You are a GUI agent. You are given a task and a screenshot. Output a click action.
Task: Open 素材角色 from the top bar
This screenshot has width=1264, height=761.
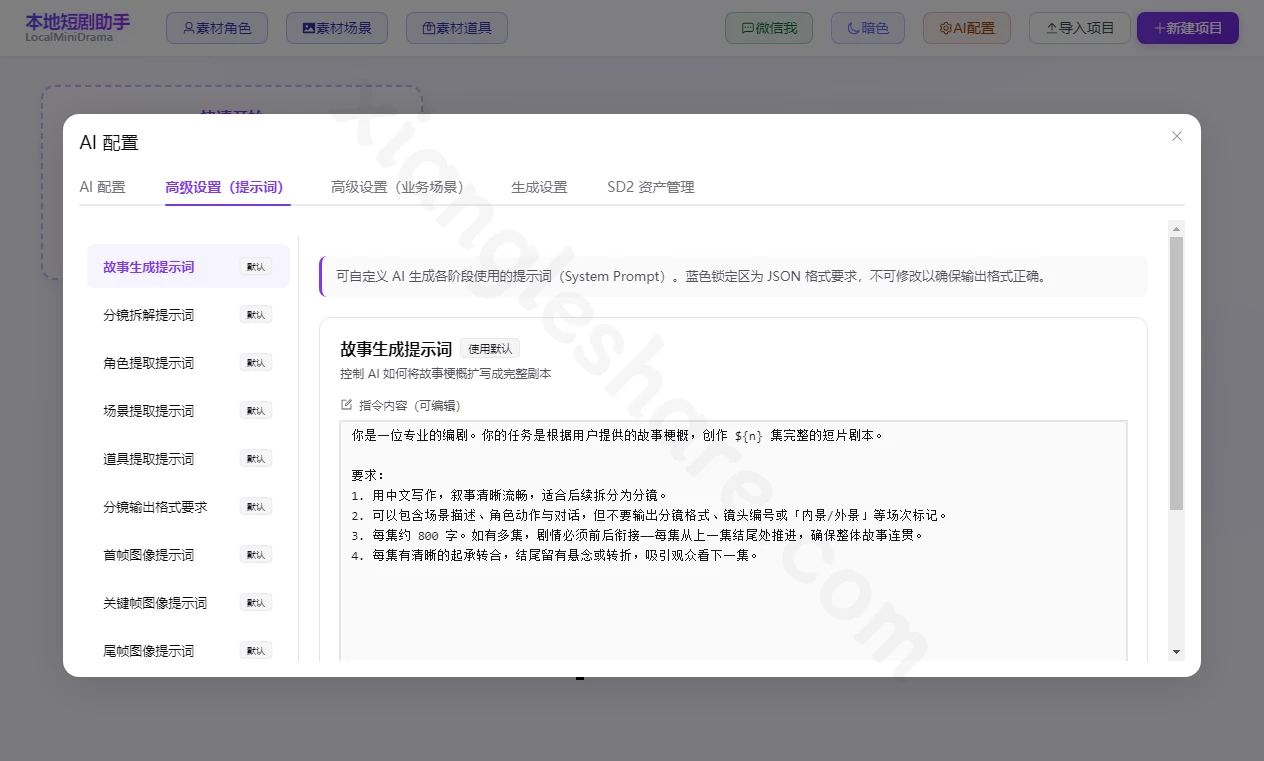click(x=217, y=28)
